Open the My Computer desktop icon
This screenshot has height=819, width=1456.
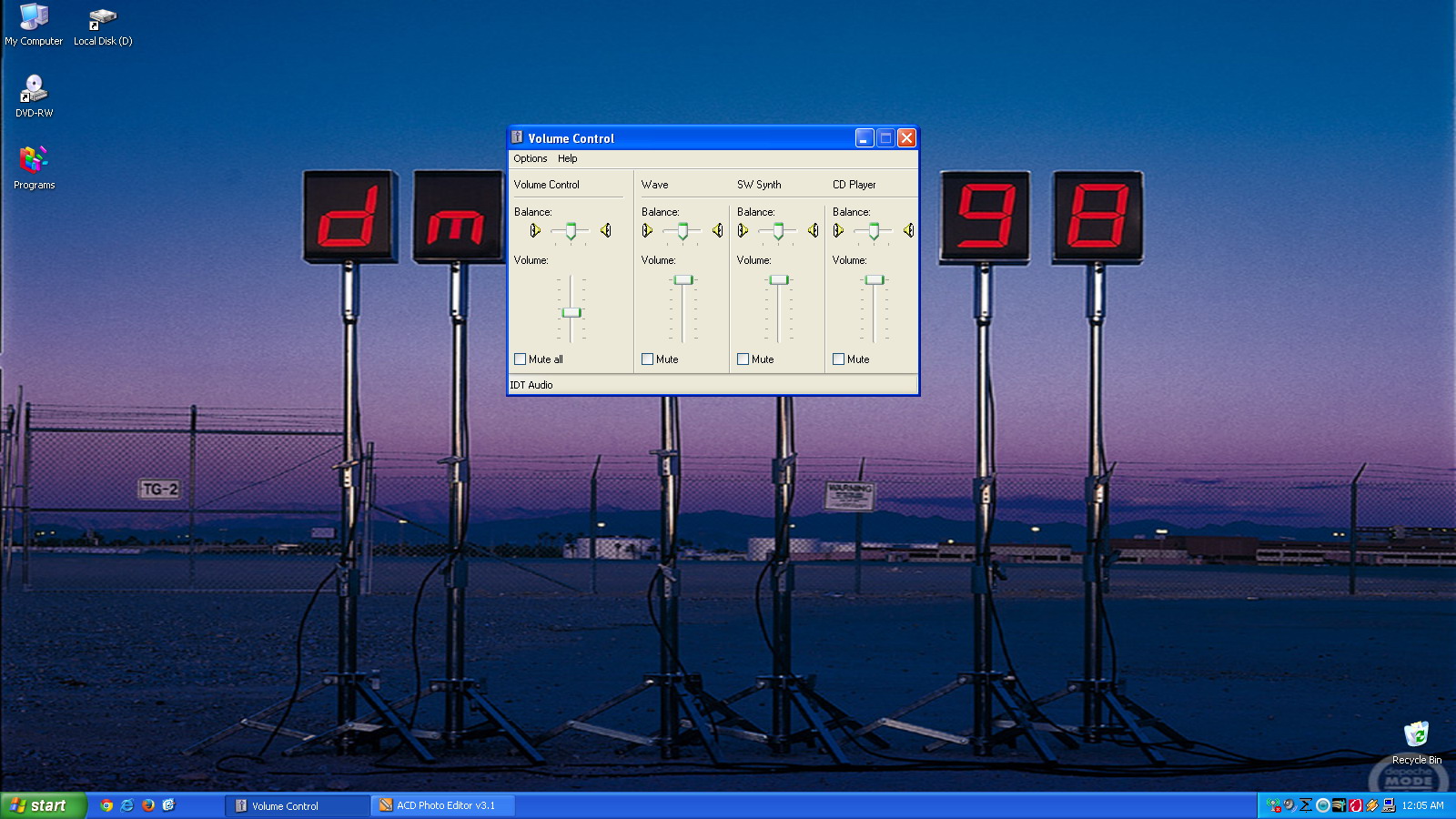point(34,25)
